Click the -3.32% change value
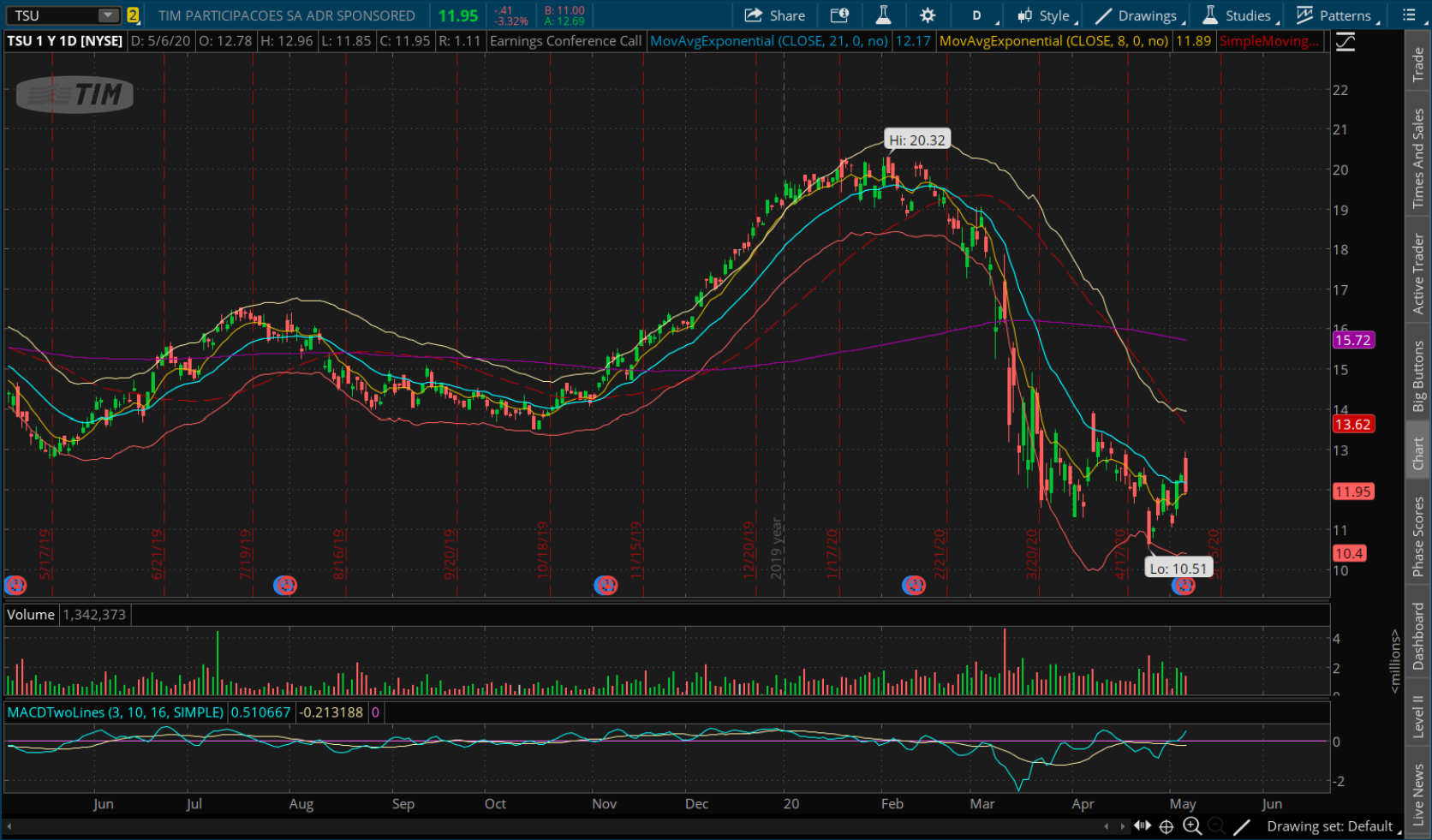Viewport: 1432px width, 840px height. (x=511, y=21)
